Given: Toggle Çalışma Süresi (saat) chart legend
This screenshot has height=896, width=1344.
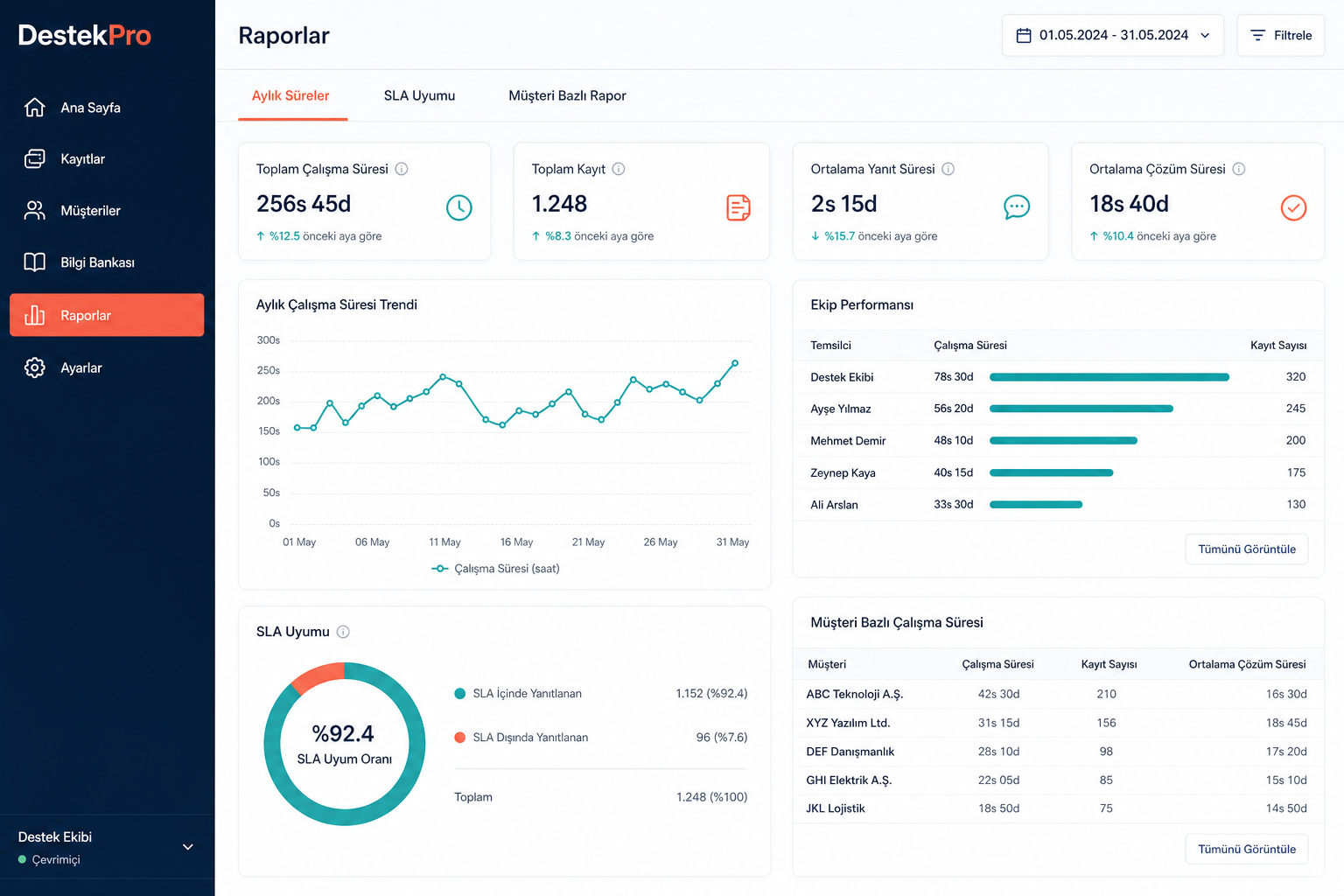Looking at the screenshot, I should pos(495,569).
